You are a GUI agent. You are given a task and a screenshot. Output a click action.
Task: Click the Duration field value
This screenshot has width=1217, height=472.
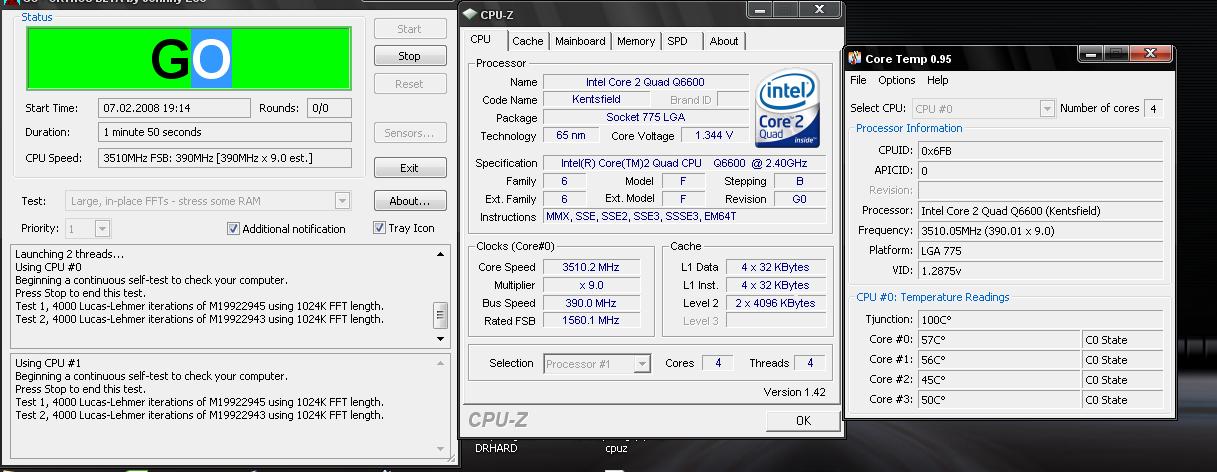click(x=225, y=132)
